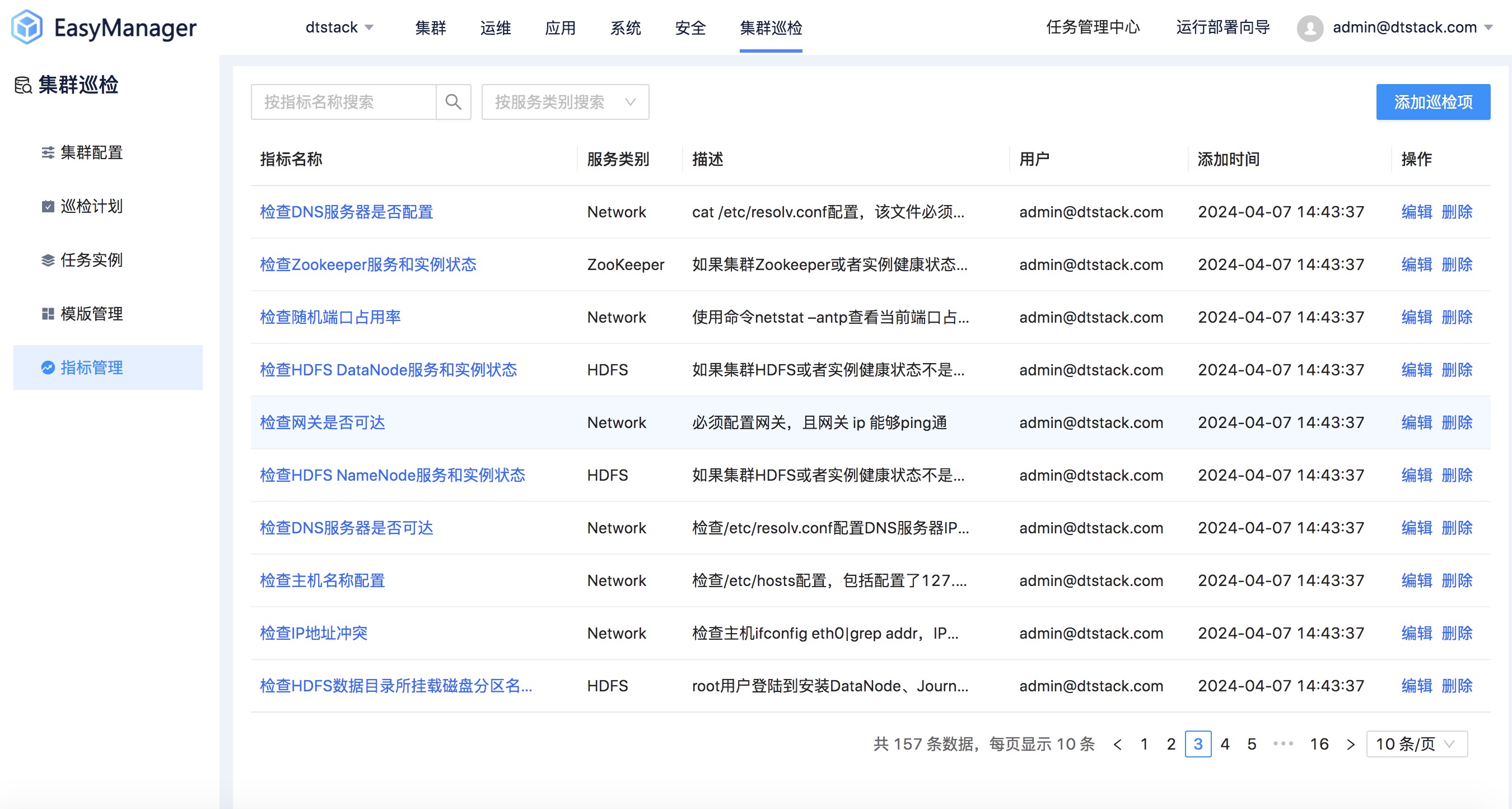This screenshot has width=1512, height=809.
Task: Open 运行部署向导
Action: (x=1222, y=27)
